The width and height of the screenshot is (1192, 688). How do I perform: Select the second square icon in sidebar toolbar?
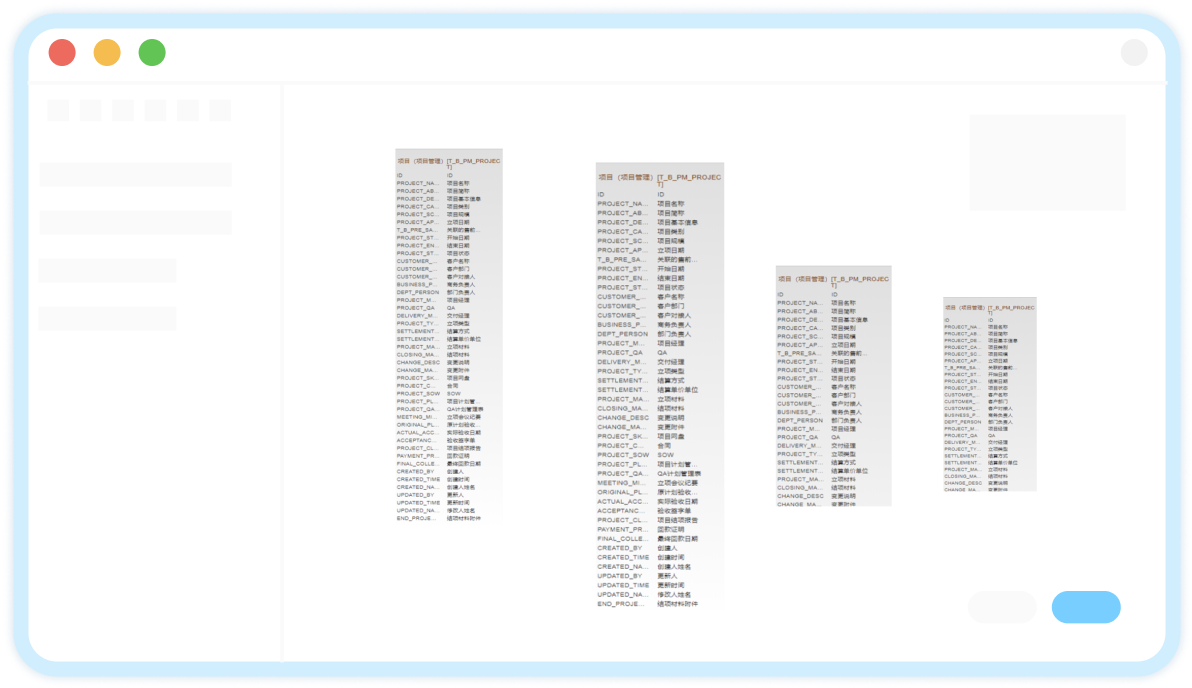pos(91,110)
